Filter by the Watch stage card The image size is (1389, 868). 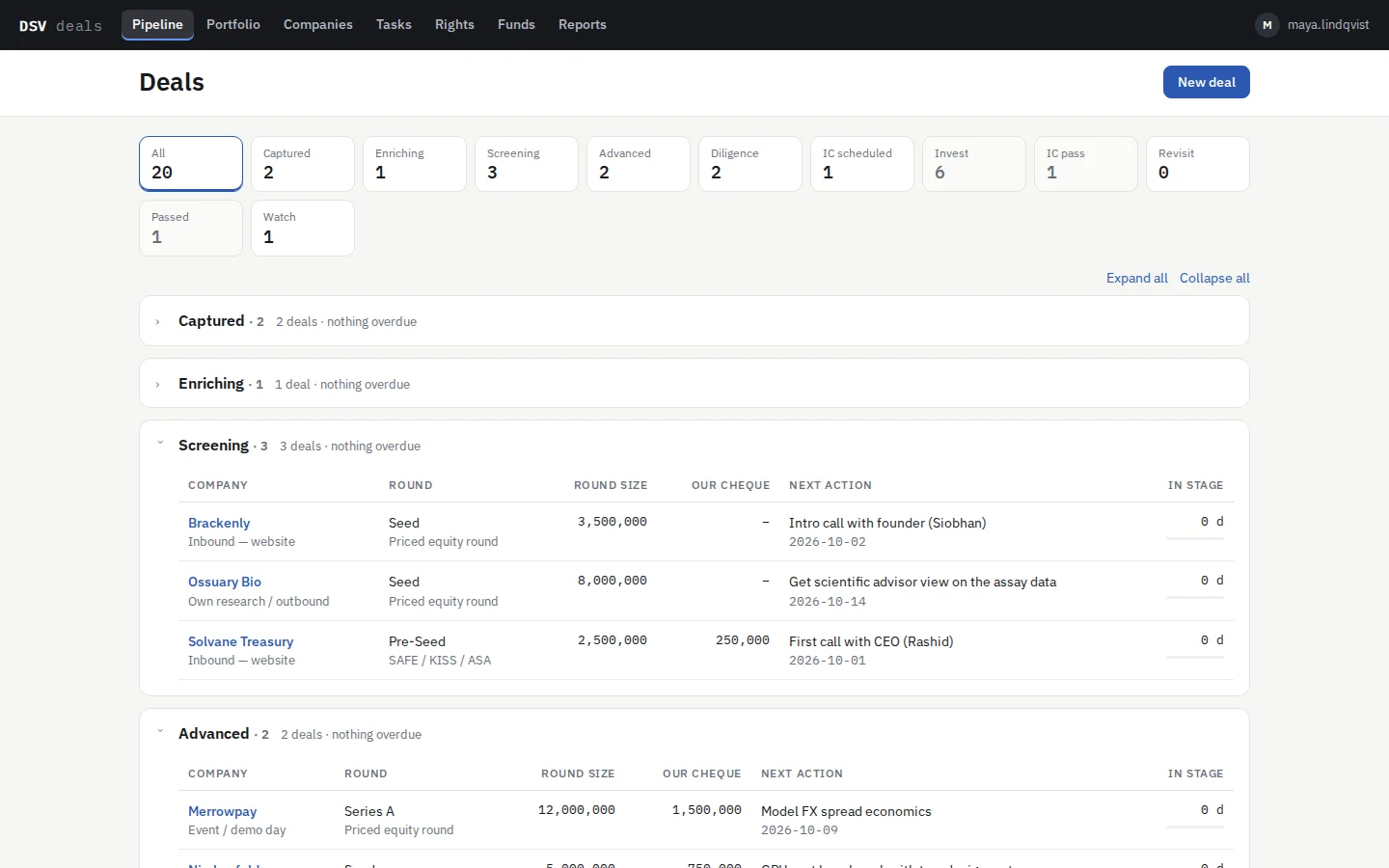coord(303,228)
